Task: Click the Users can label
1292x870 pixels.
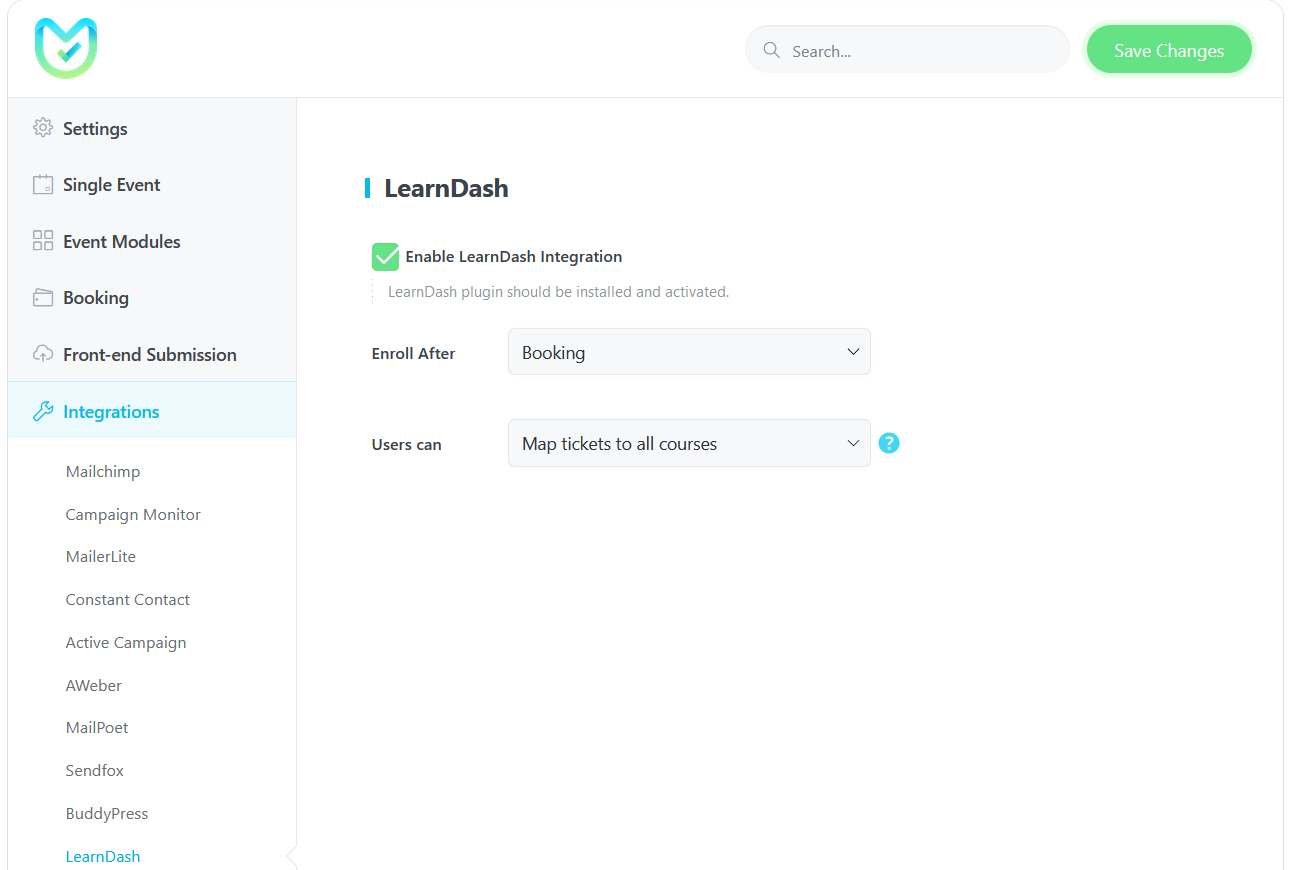Action: tap(406, 444)
